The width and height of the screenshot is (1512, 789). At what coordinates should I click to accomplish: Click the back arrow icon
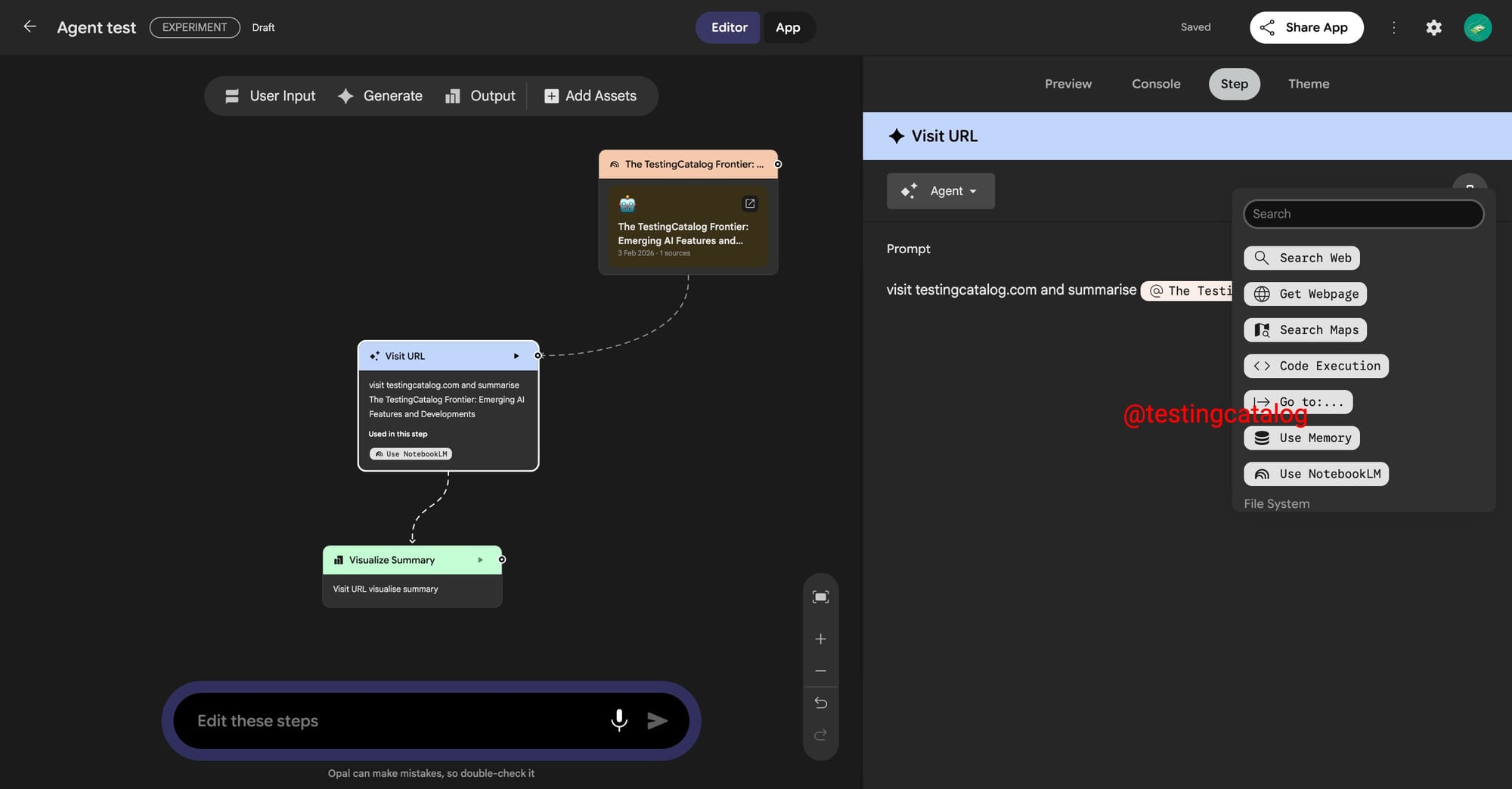tap(30, 26)
